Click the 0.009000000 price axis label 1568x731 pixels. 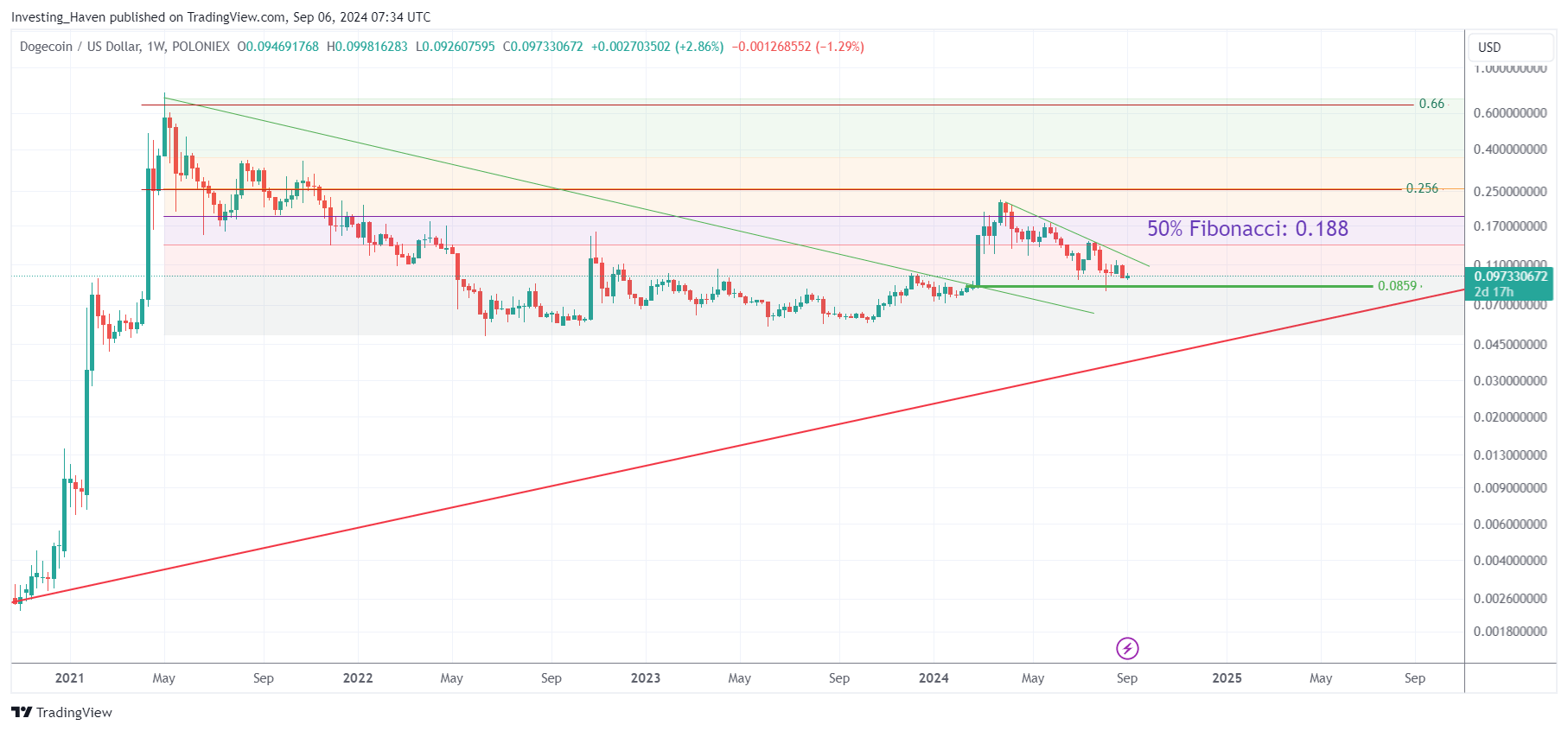pos(1510,488)
